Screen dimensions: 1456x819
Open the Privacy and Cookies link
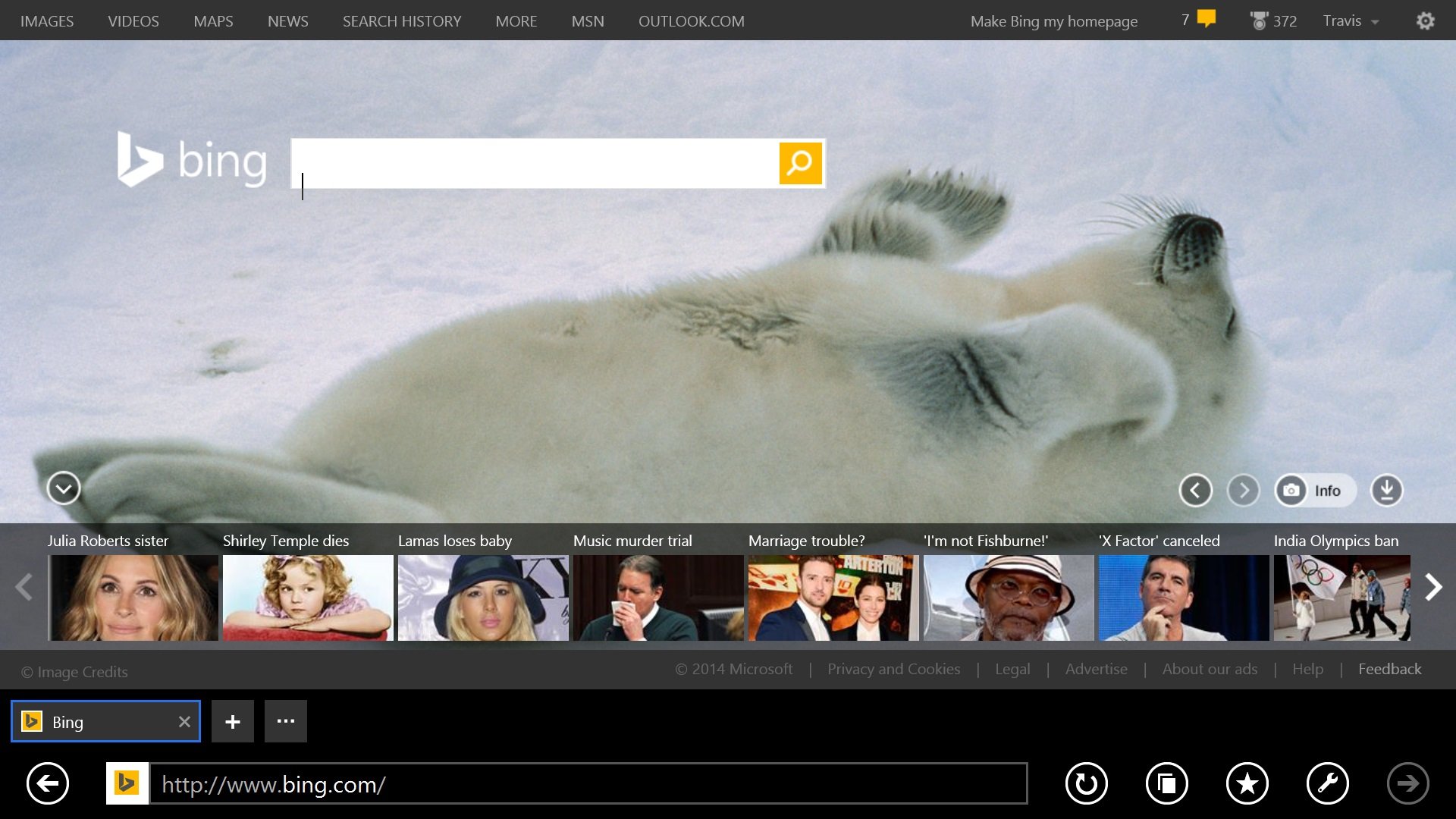(893, 669)
